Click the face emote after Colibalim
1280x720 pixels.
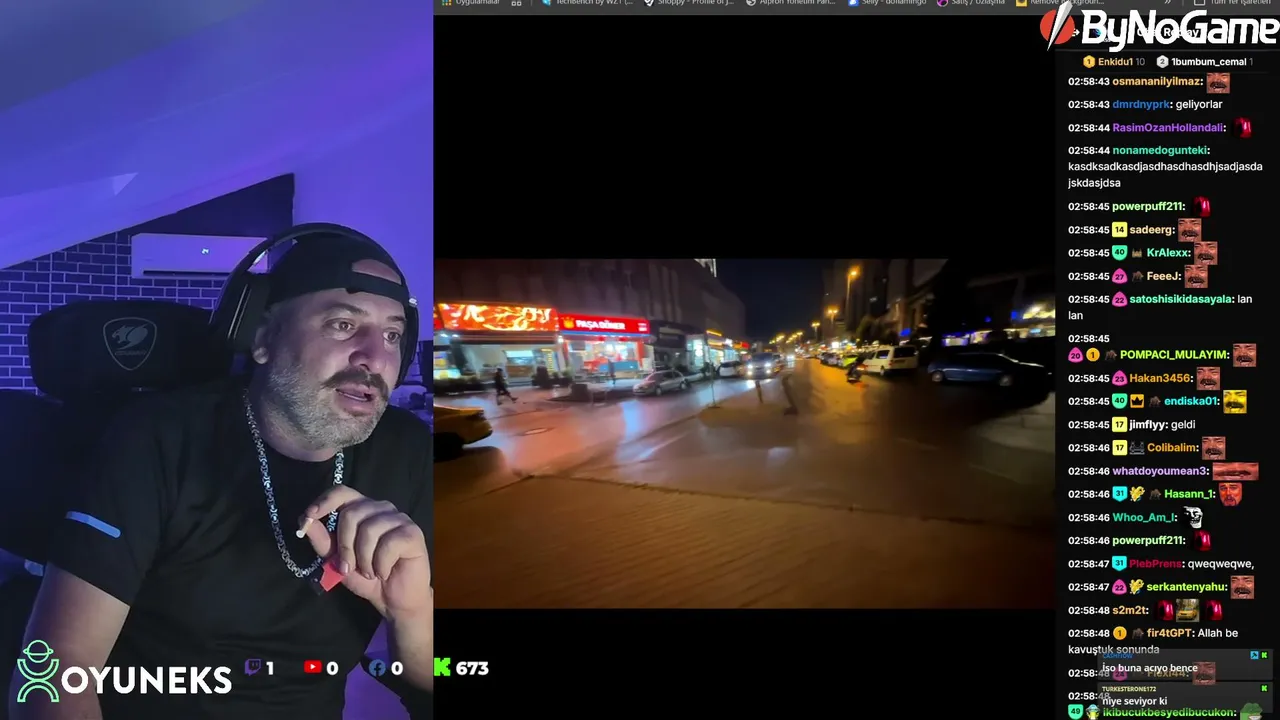(1213, 448)
